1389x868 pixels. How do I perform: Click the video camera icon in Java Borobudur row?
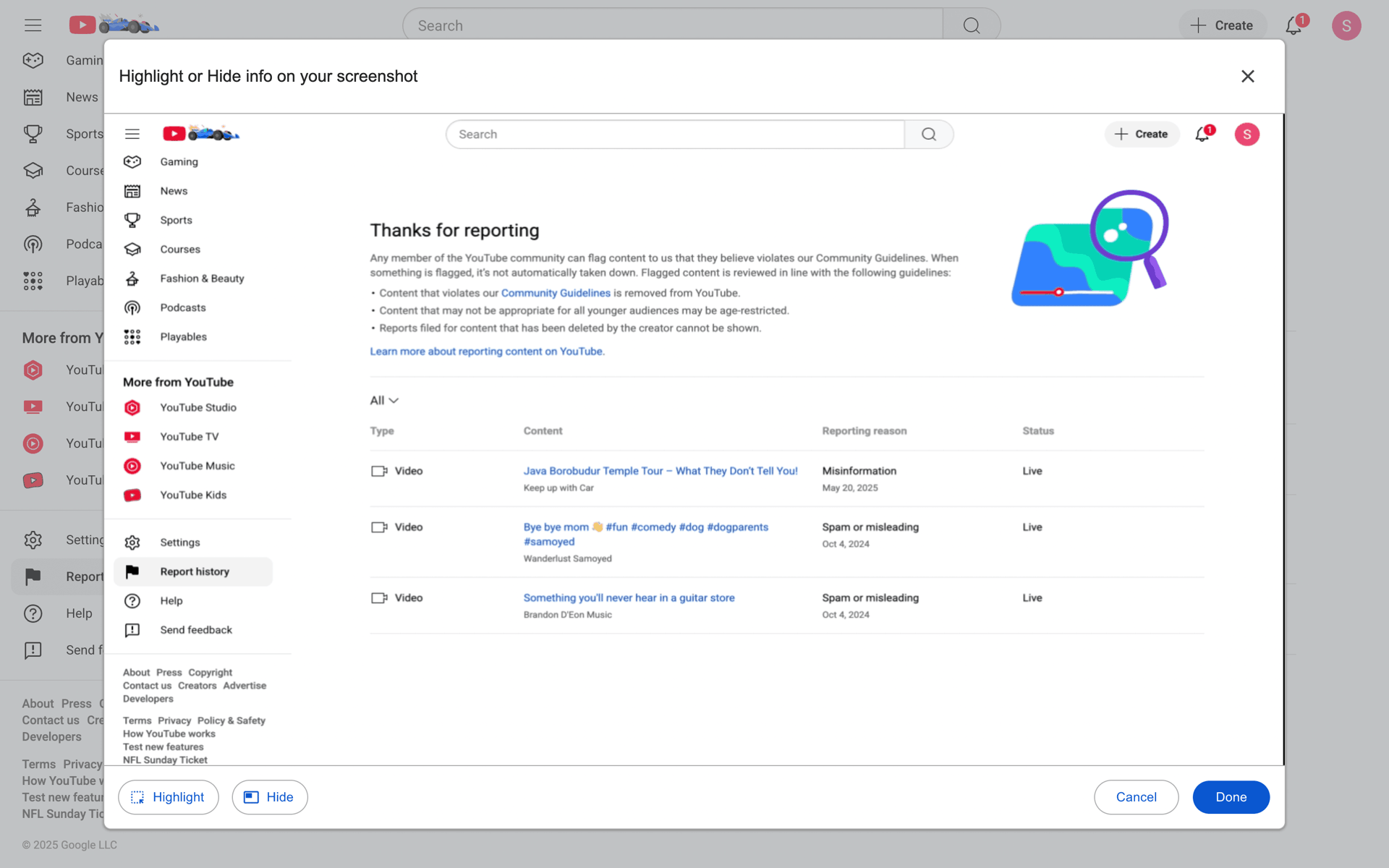click(379, 472)
